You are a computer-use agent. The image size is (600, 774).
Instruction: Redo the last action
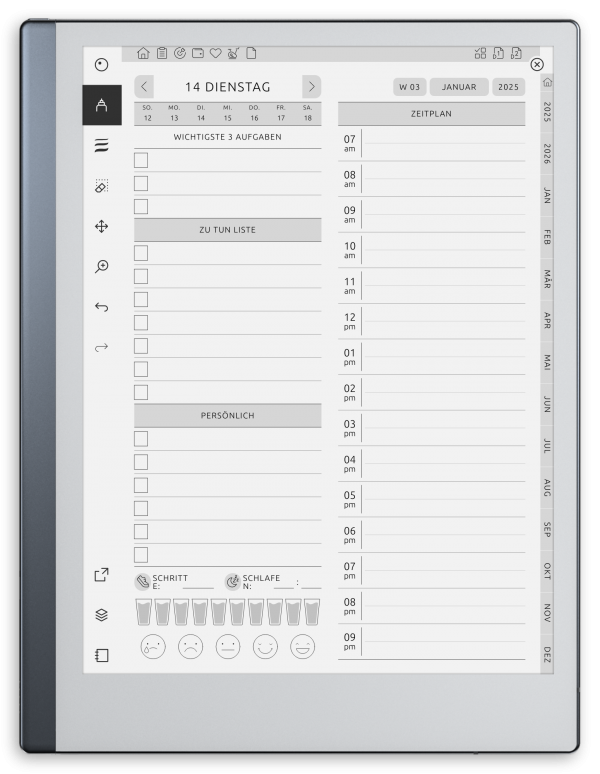click(101, 348)
